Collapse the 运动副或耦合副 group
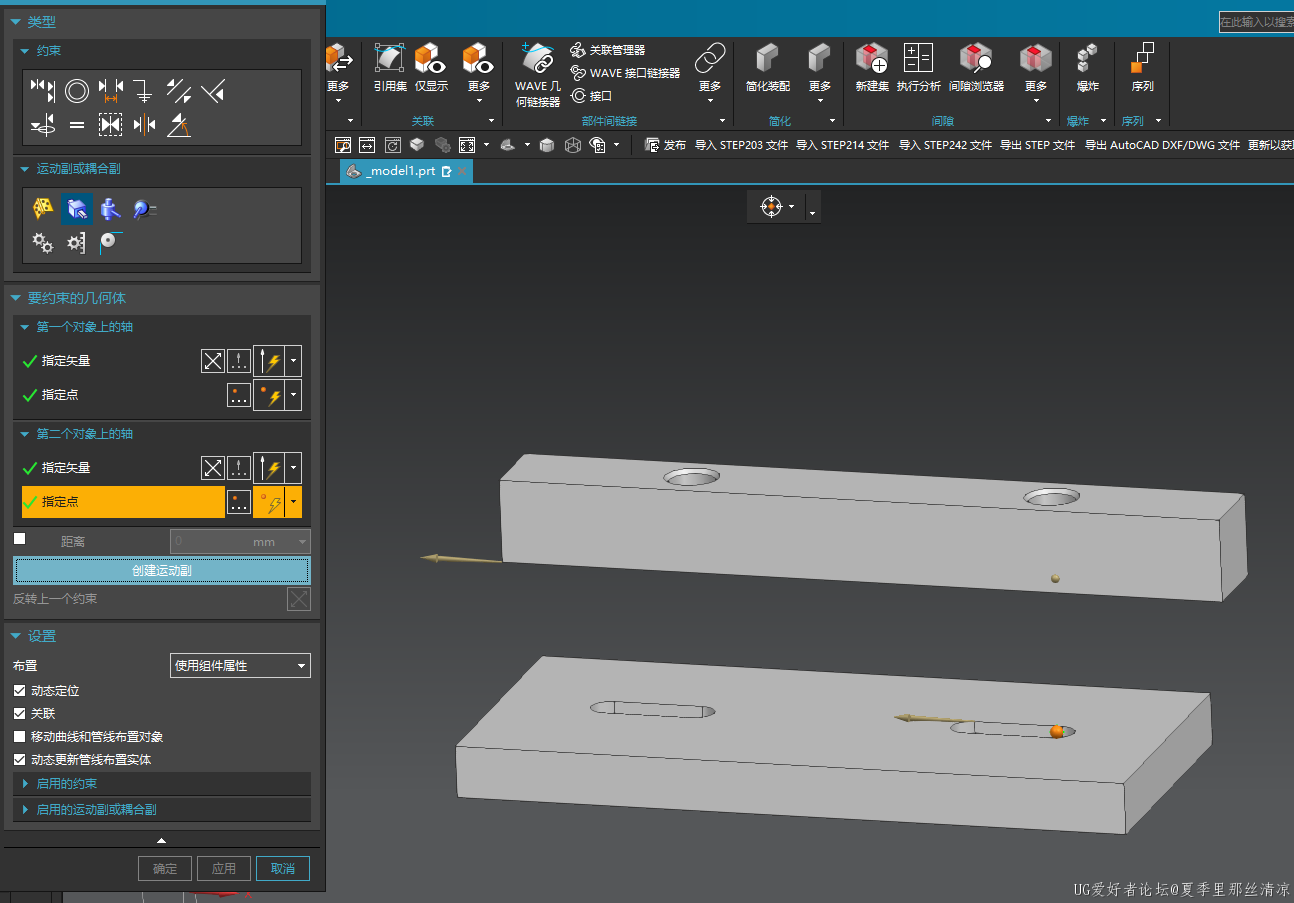 [x=26, y=169]
